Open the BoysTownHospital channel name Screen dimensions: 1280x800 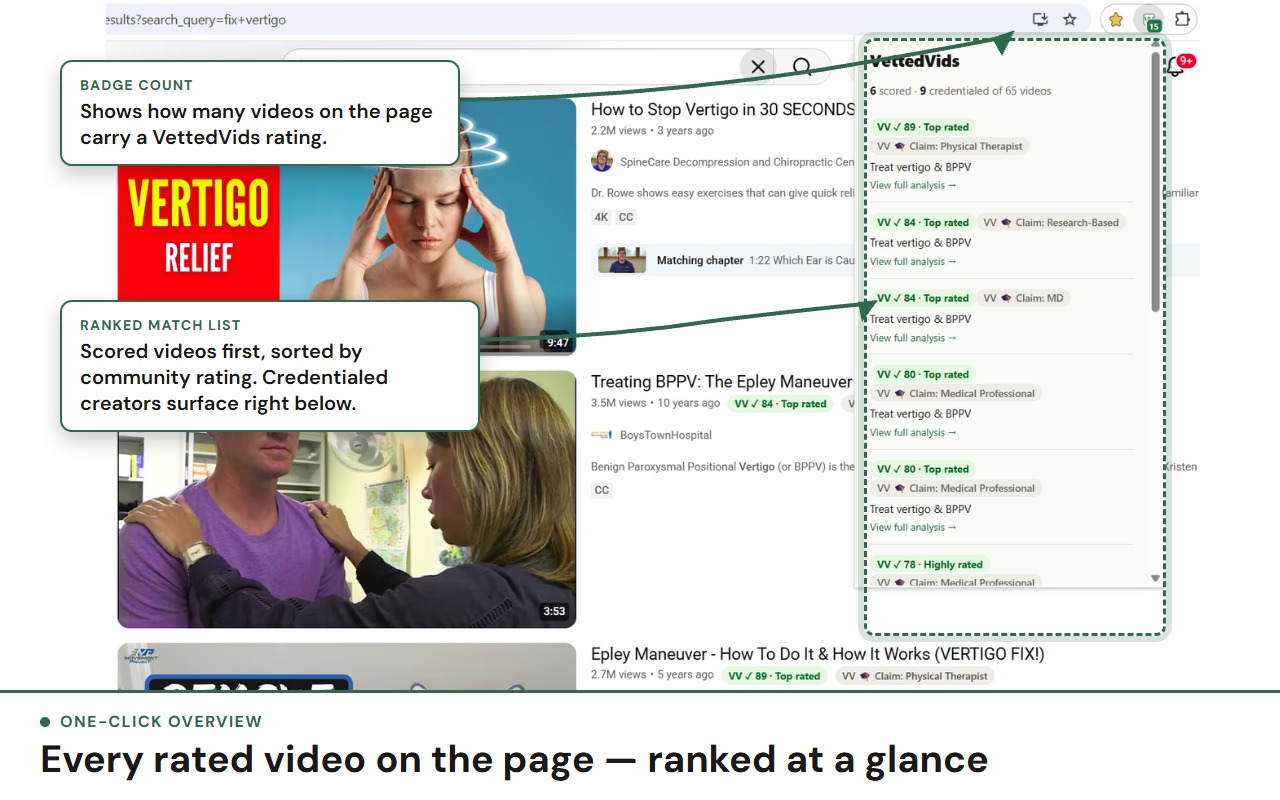[666, 435]
